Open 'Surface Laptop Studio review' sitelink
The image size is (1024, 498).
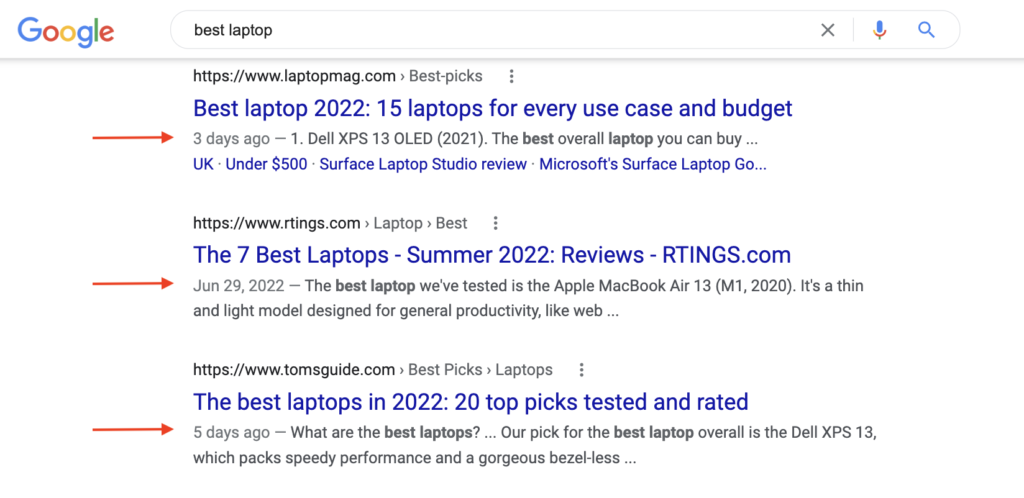point(423,164)
